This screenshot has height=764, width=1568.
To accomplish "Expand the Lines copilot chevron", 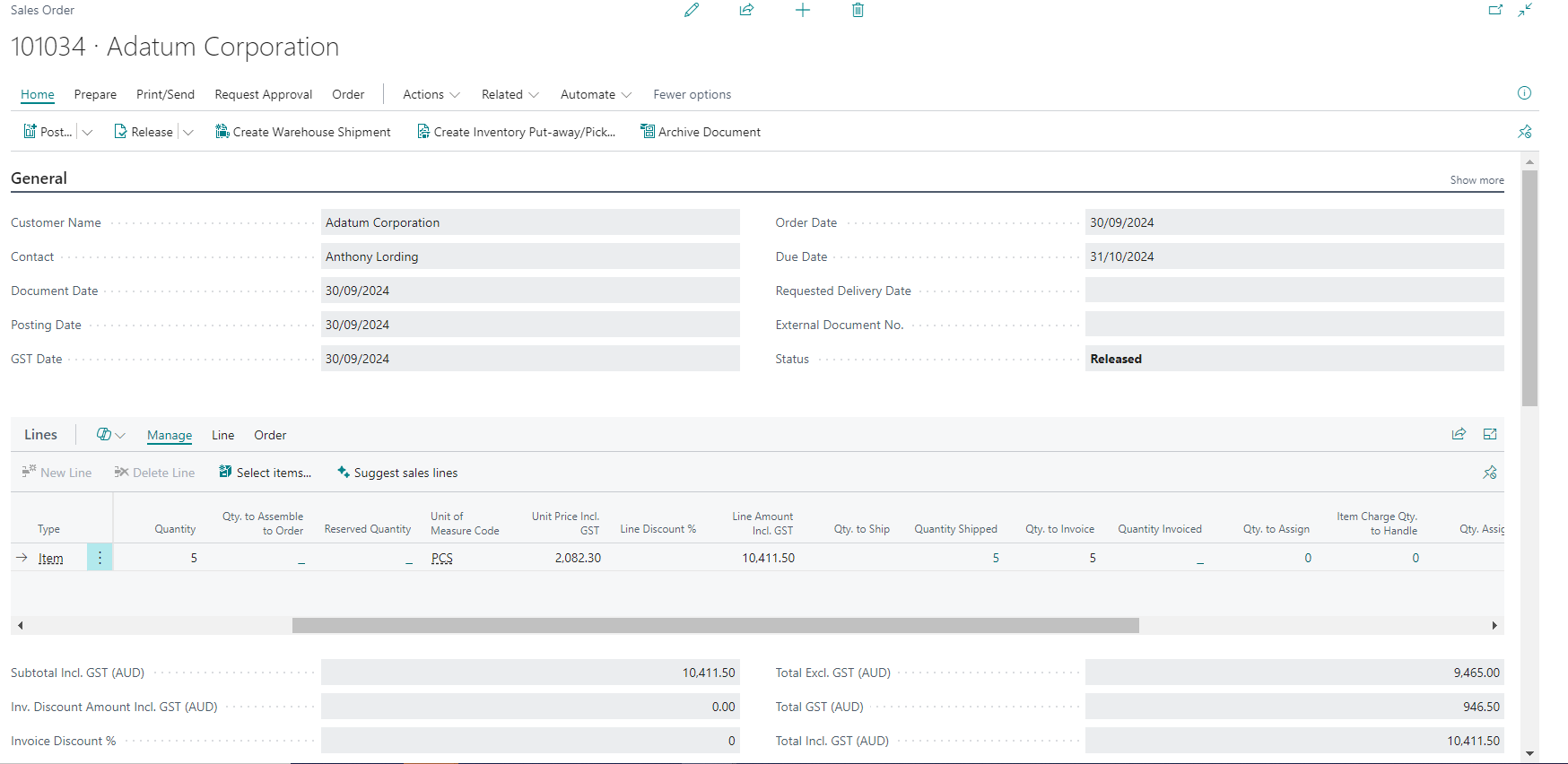I will [121, 435].
